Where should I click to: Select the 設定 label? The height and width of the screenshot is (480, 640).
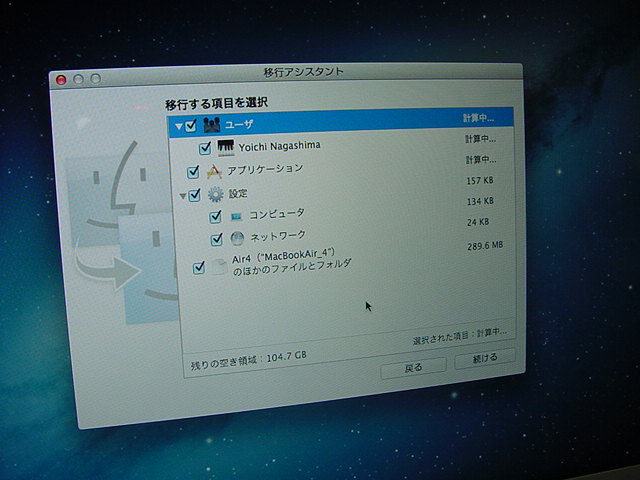pos(238,193)
